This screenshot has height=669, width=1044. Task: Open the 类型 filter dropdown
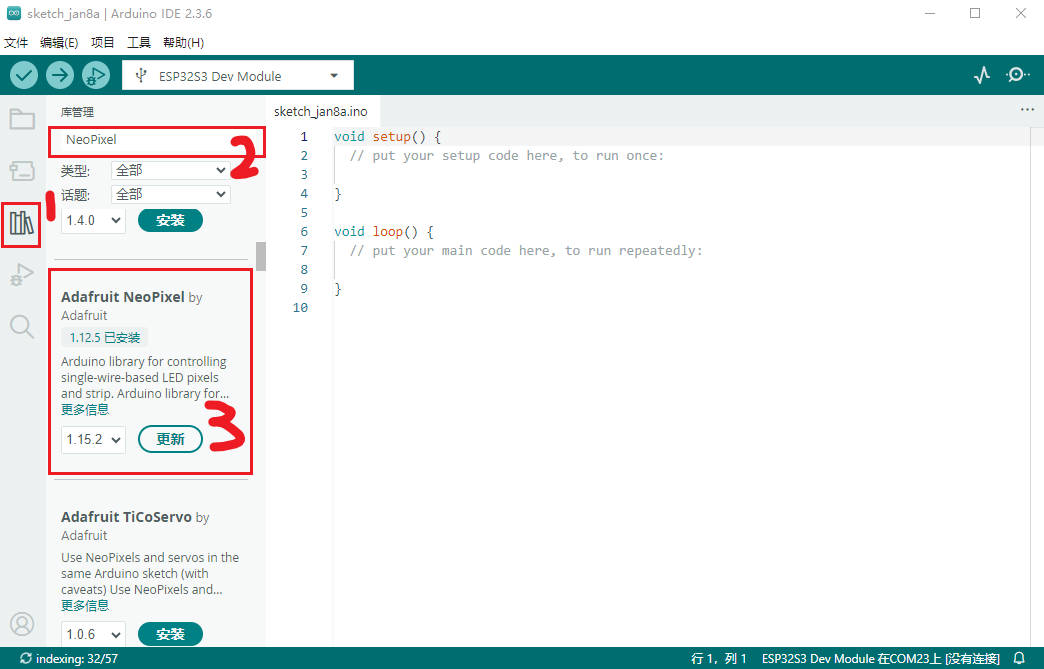pos(171,170)
